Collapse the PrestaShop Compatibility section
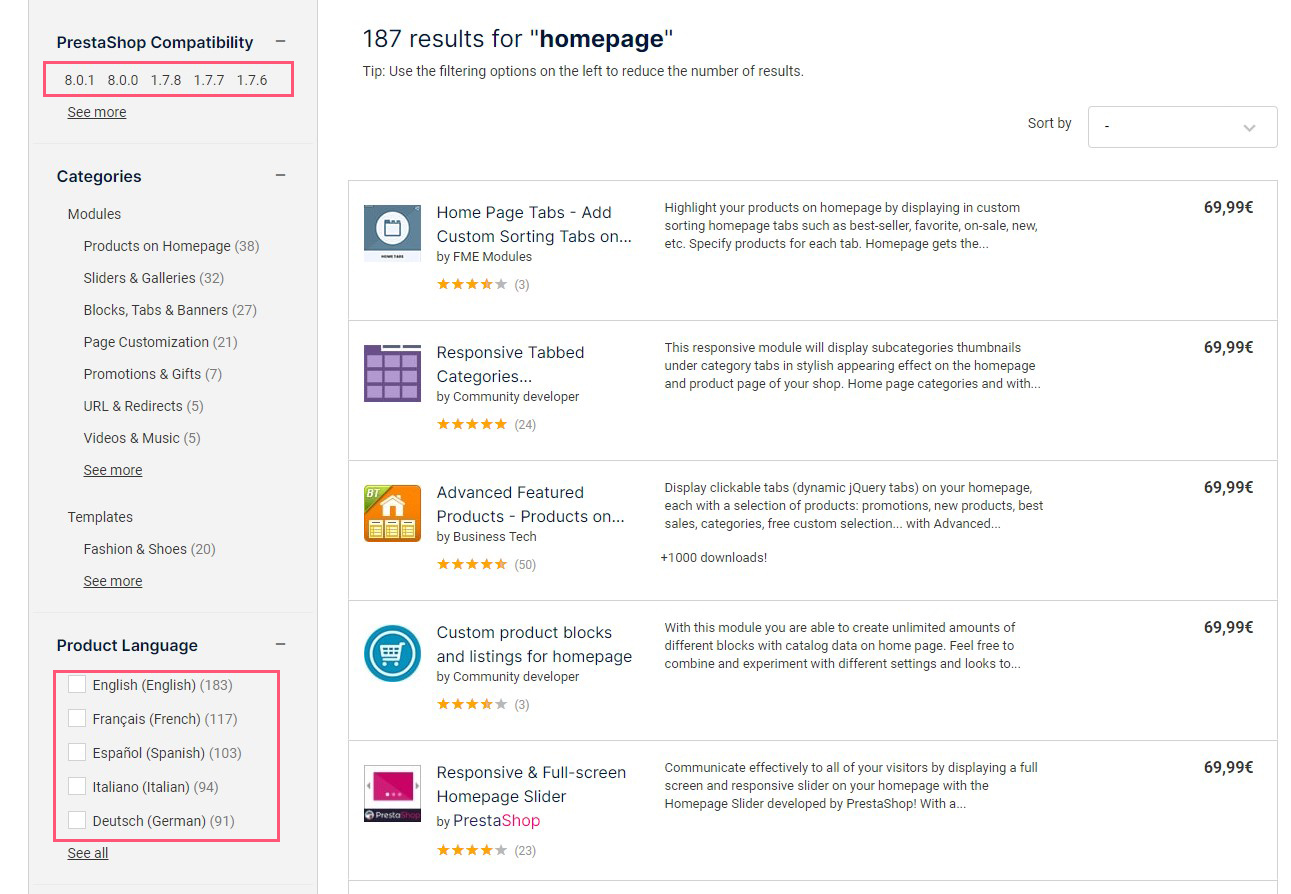The height and width of the screenshot is (894, 1291). pos(280,42)
